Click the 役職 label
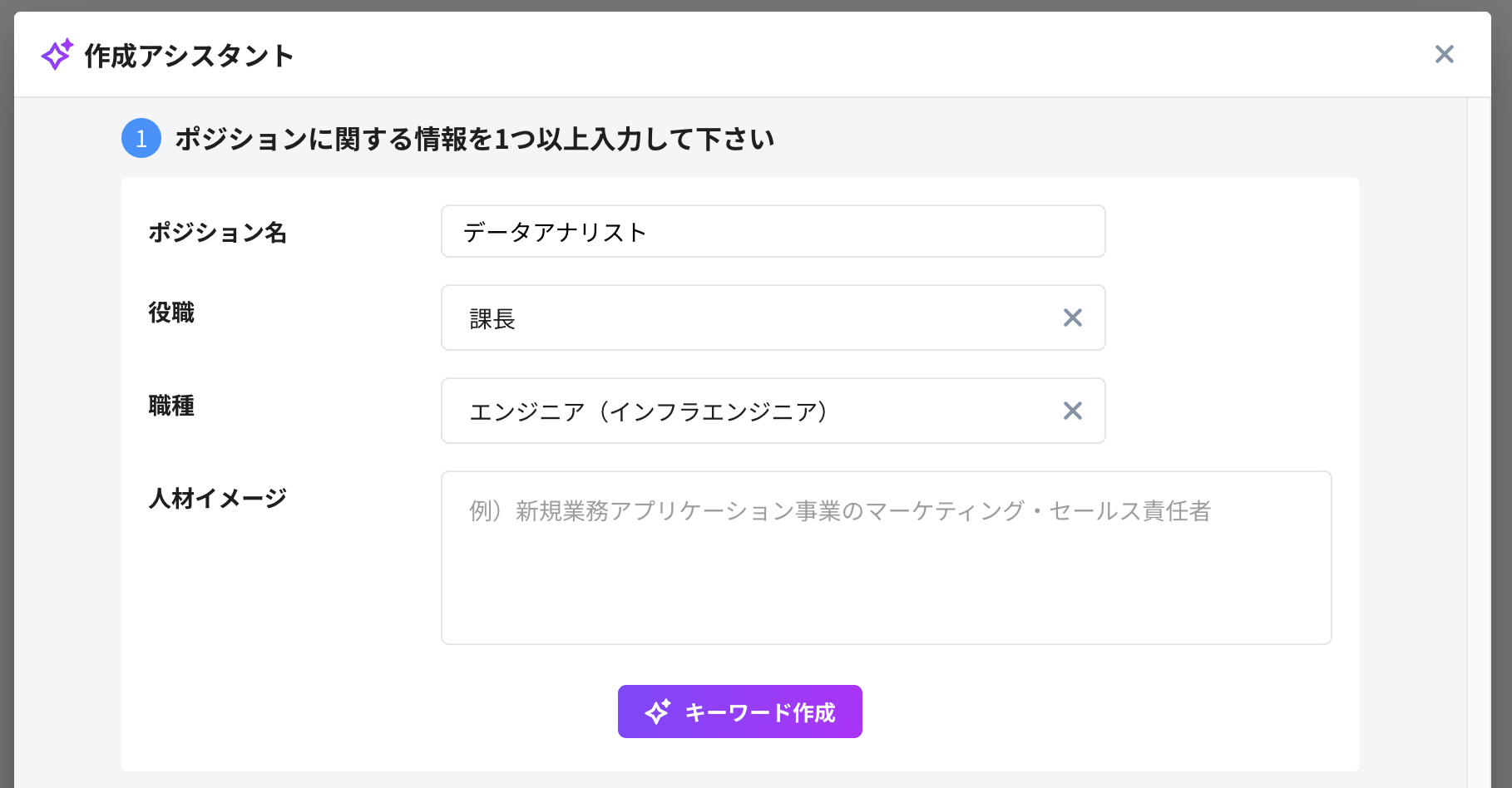Screen dimensions: 1512x788 171,313
